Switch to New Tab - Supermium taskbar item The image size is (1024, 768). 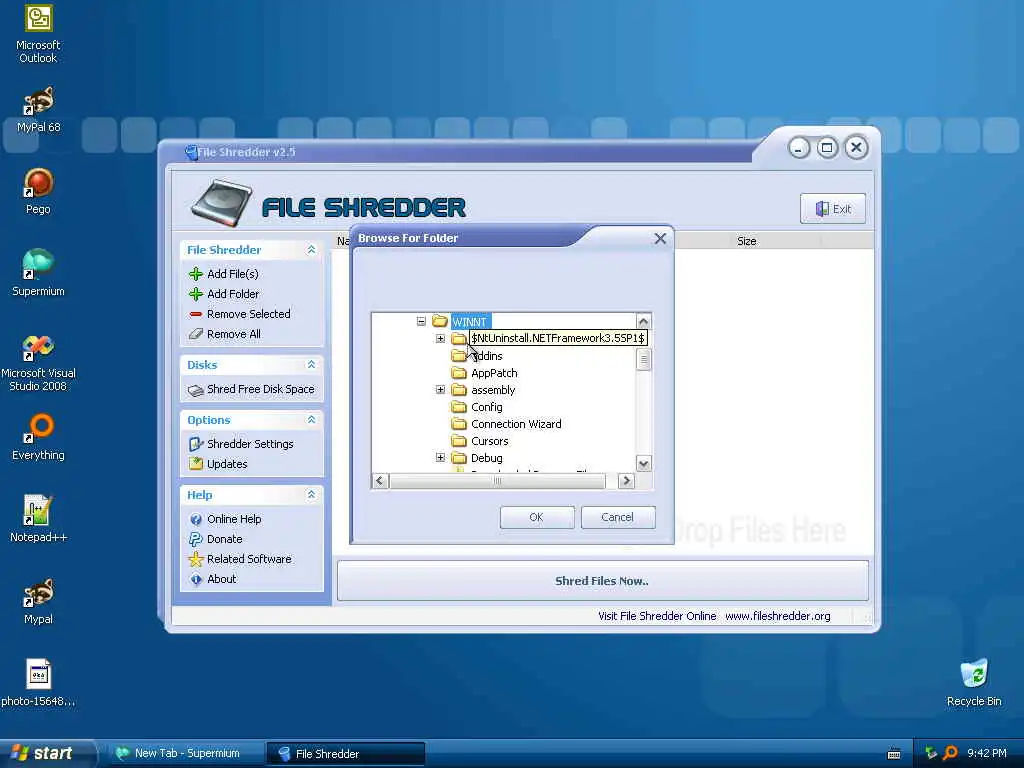186,753
